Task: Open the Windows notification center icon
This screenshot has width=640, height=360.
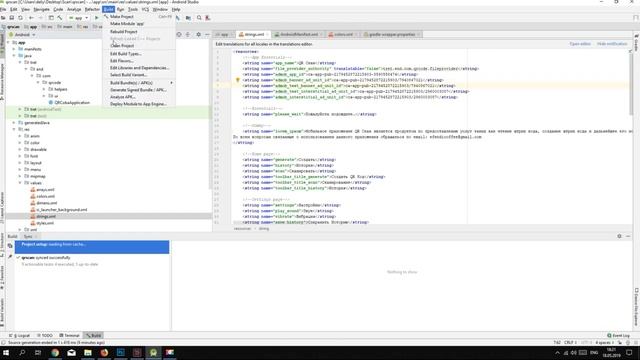Action: click(x=629, y=353)
